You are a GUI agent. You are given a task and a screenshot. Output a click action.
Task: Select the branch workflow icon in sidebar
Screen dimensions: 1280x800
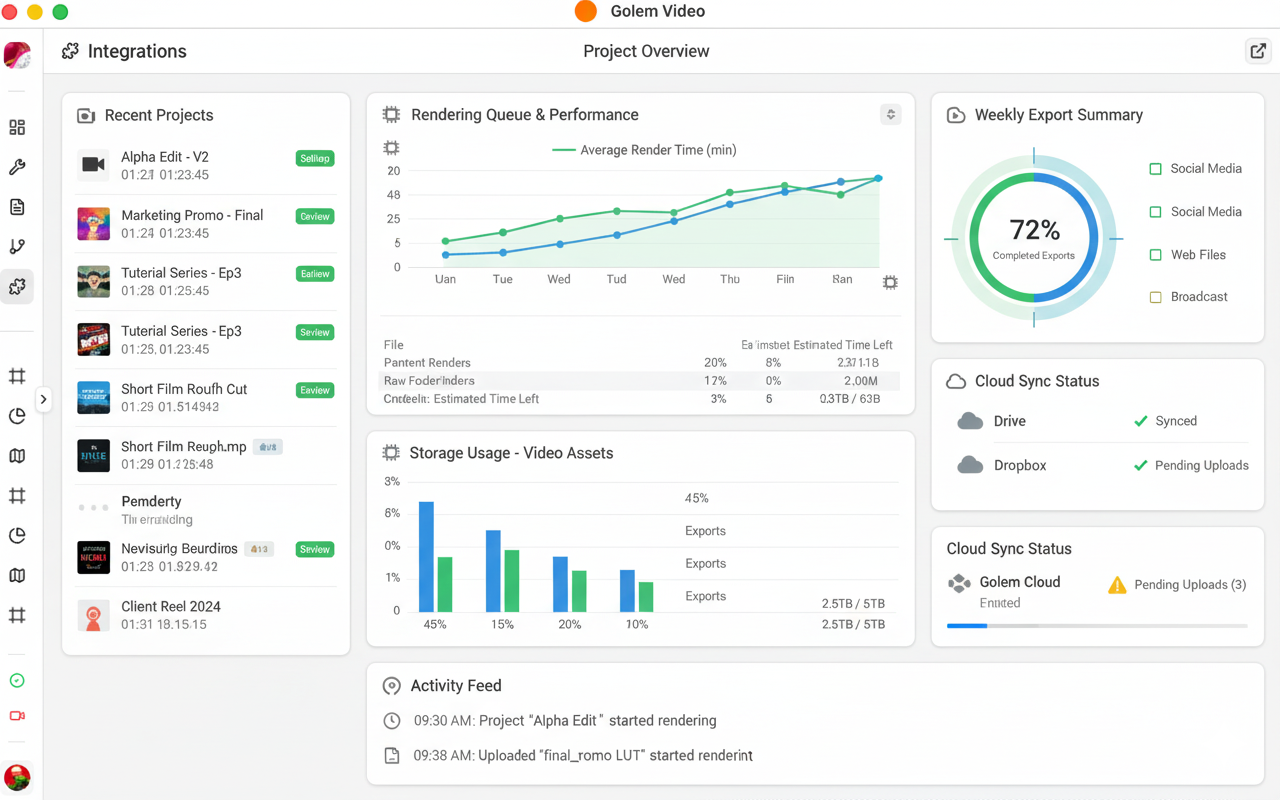[x=17, y=247]
